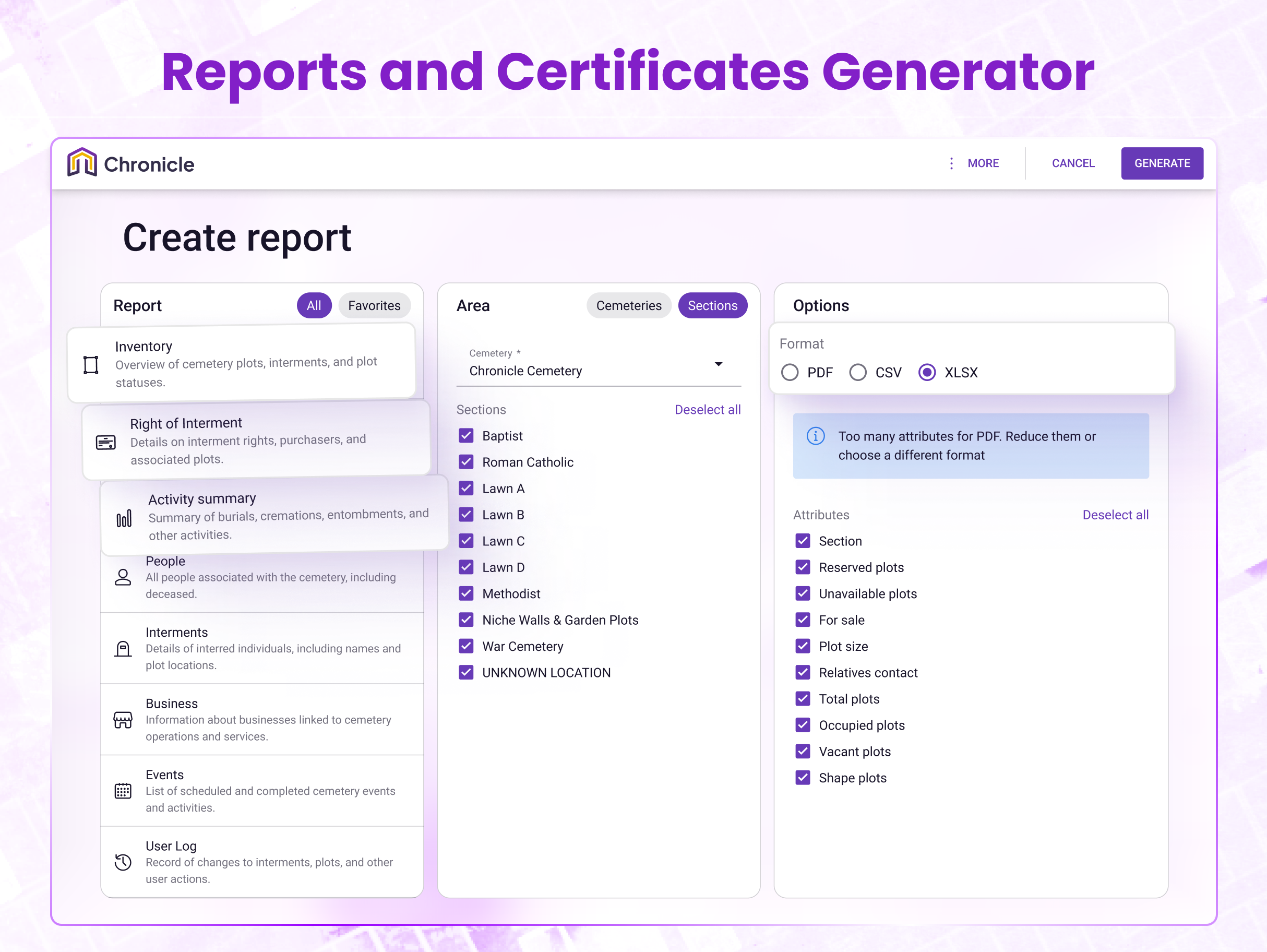This screenshot has width=1267, height=952.
Task: Click the People report person icon
Action: point(123,577)
